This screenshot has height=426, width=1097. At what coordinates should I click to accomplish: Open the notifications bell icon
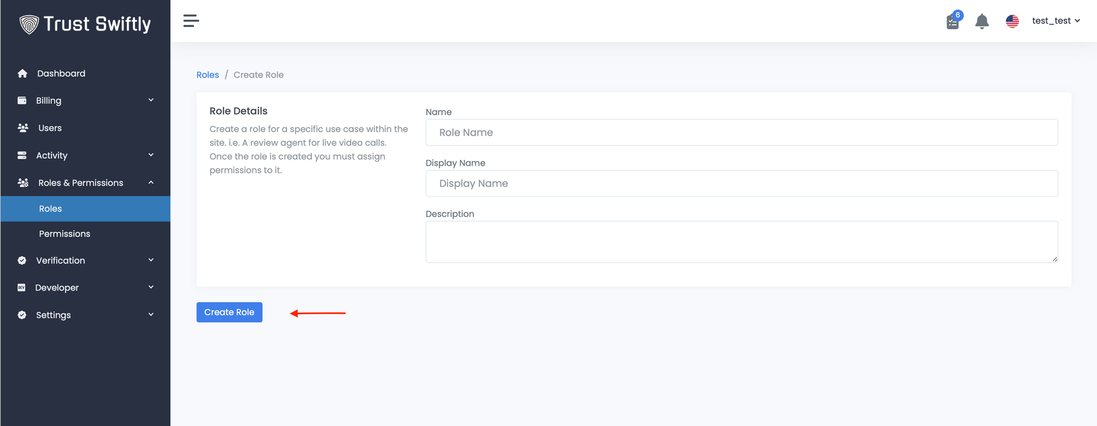pos(982,21)
